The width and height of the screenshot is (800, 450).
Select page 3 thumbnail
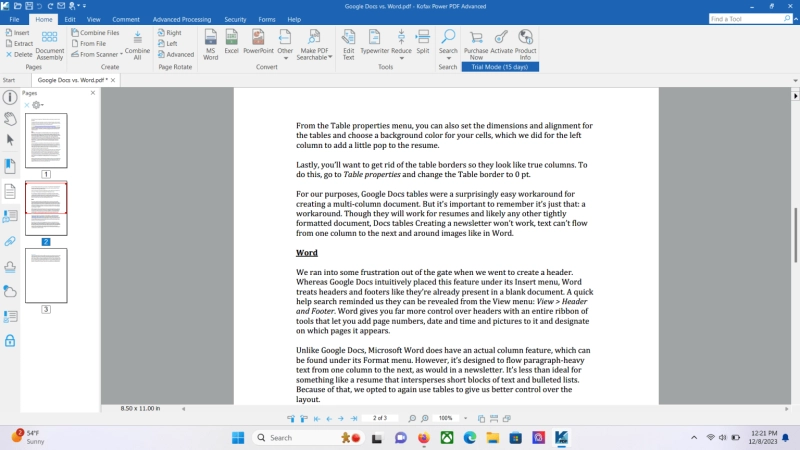(x=46, y=276)
